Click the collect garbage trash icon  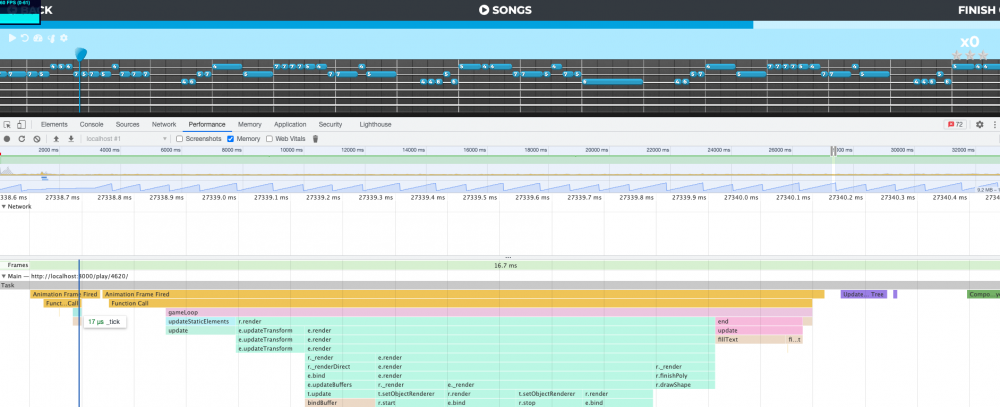point(315,138)
